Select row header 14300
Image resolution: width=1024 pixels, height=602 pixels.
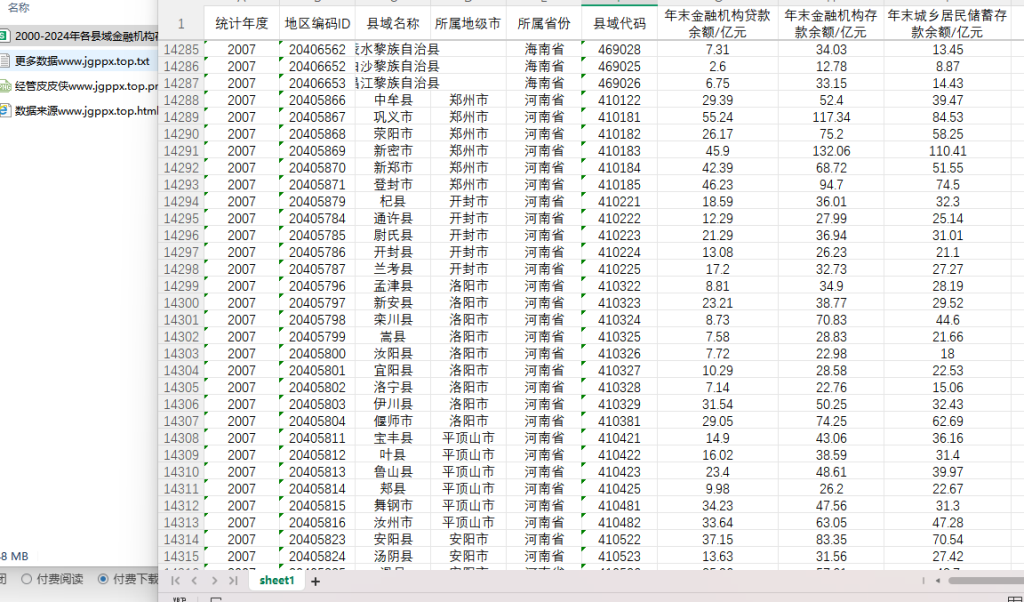(181, 303)
